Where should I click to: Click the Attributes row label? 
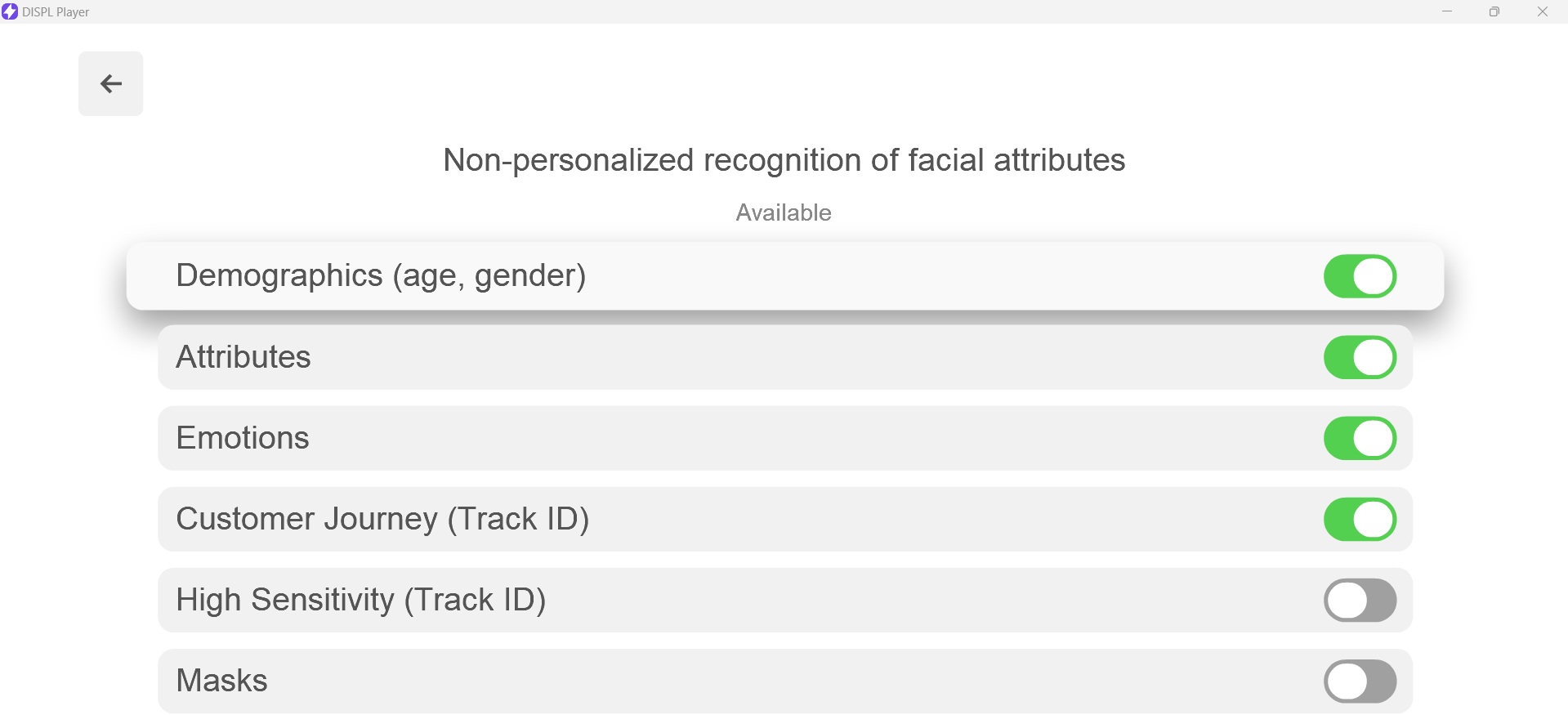(x=243, y=357)
